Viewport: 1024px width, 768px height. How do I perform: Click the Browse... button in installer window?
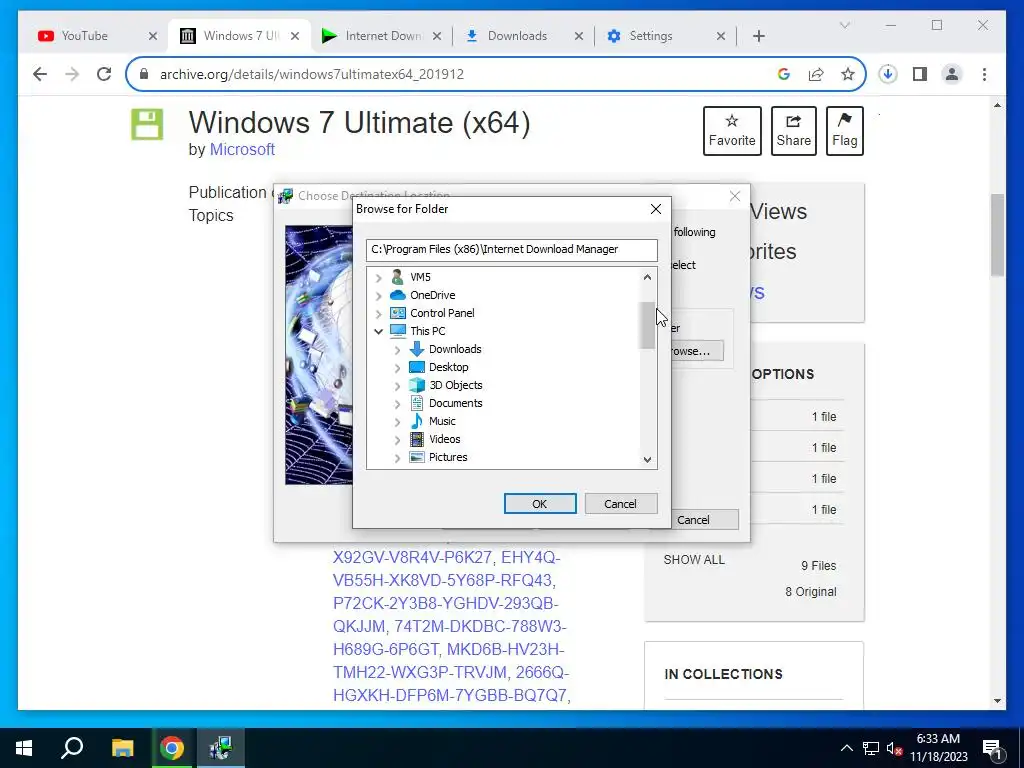697,351
